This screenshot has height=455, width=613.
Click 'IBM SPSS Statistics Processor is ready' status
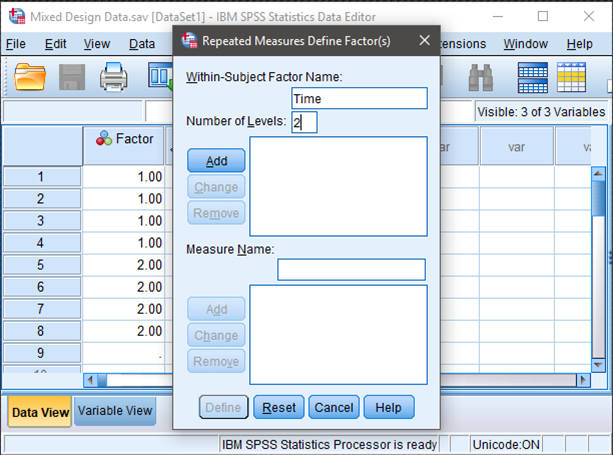329,444
